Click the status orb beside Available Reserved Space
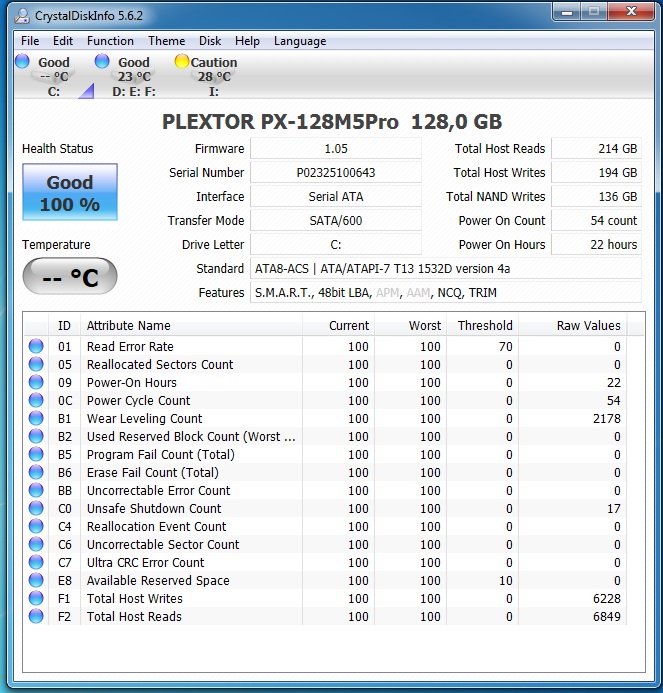This screenshot has height=693, width=663. point(36,581)
